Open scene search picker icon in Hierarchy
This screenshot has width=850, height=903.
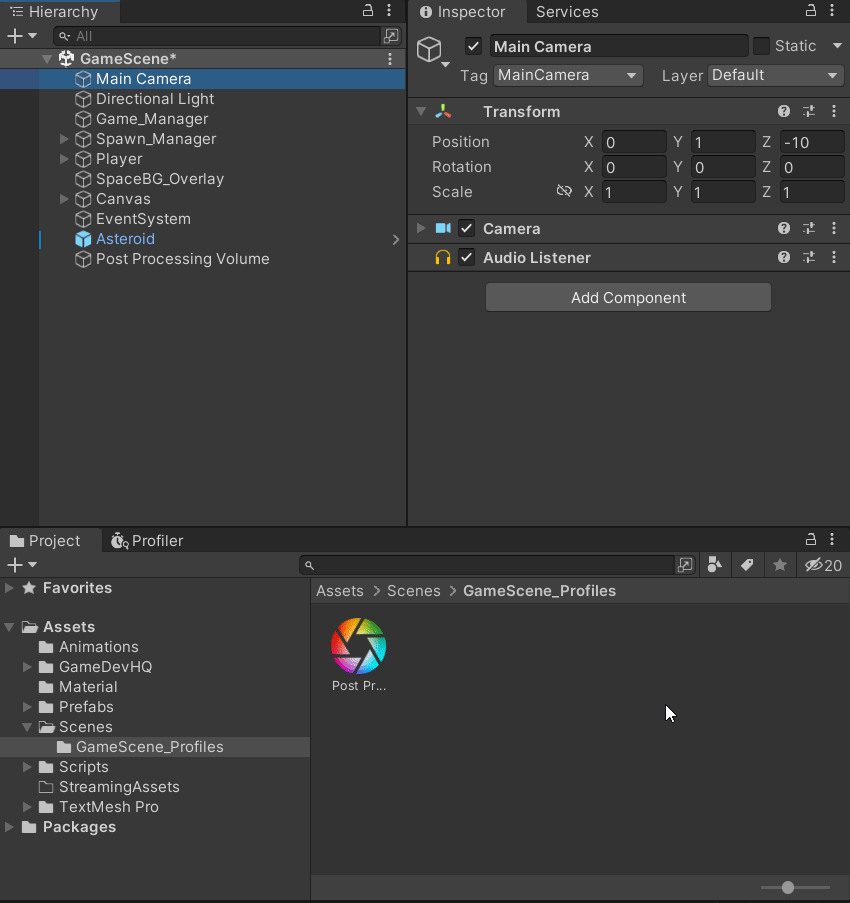[x=391, y=36]
